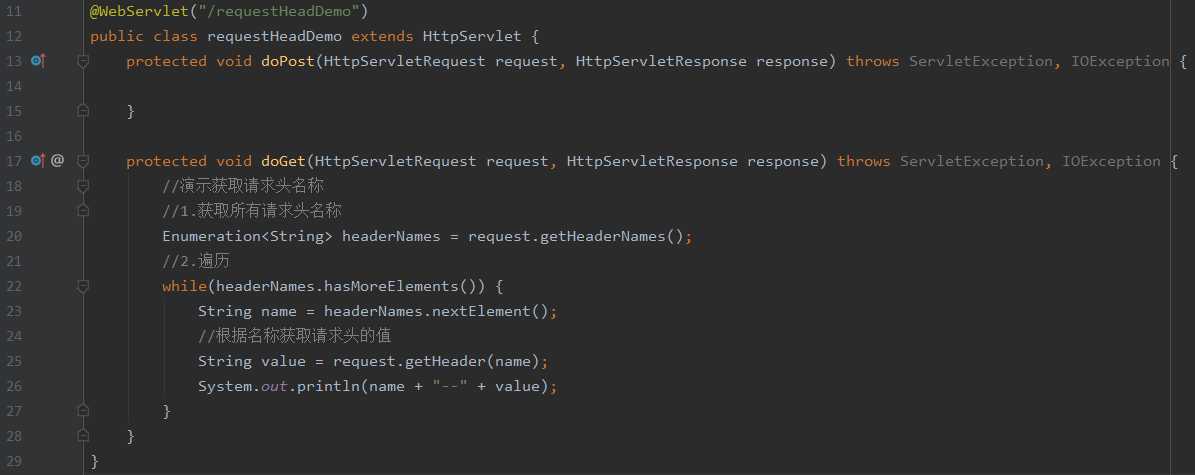This screenshot has width=1195, height=475.
Task: Click the fold end marker on line 28
Action: pos(83,436)
